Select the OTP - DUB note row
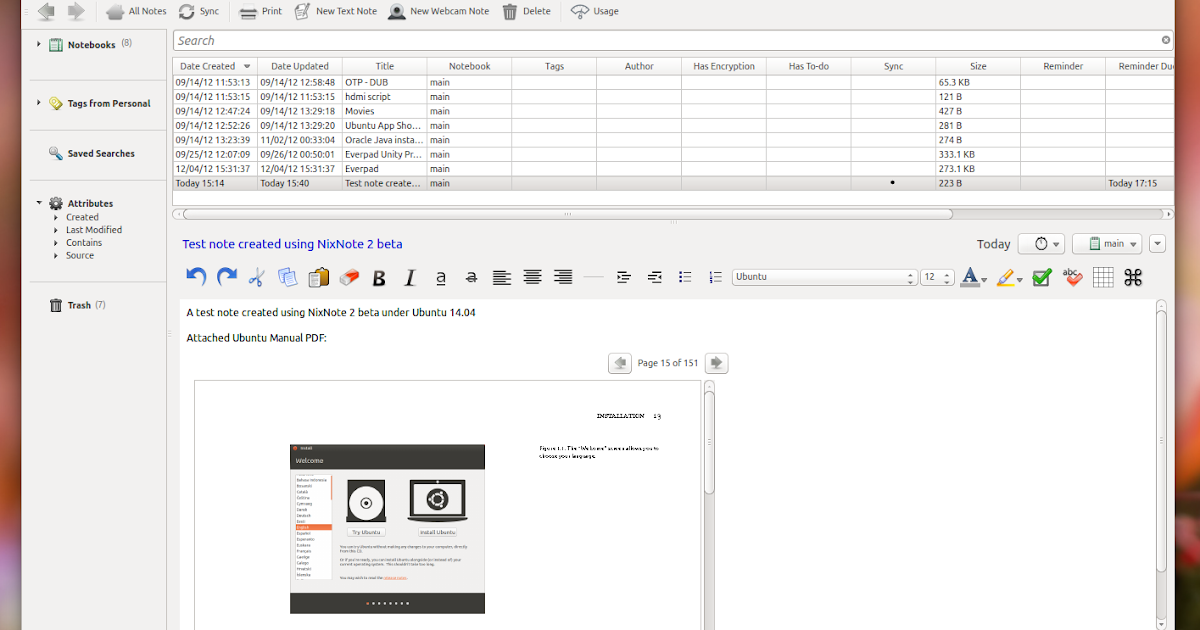 tap(673, 82)
